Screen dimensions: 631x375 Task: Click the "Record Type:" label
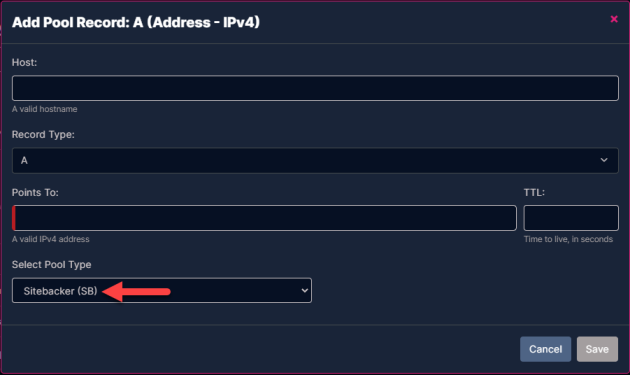43,134
